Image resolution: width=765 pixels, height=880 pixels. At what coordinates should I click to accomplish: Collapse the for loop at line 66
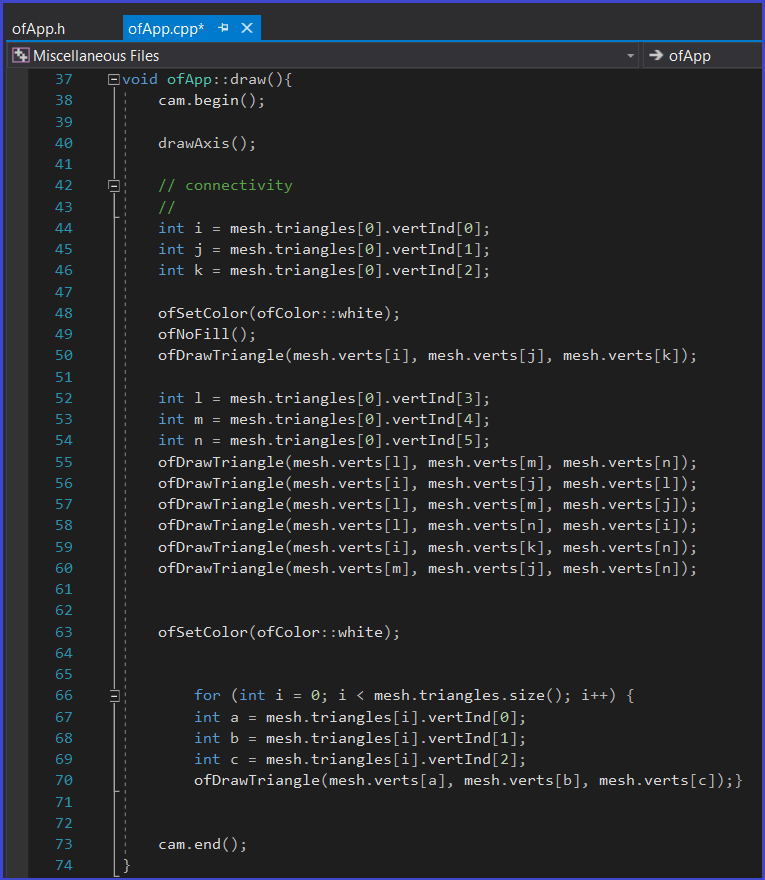point(114,695)
